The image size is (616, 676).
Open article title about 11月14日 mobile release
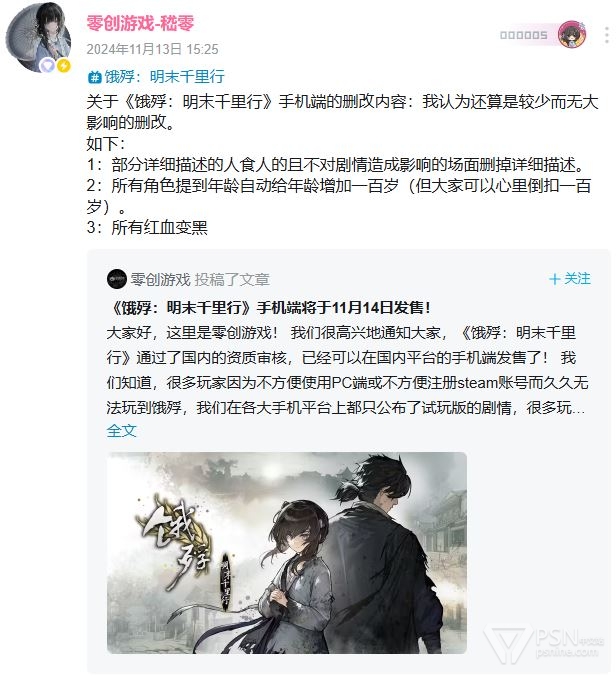269,307
